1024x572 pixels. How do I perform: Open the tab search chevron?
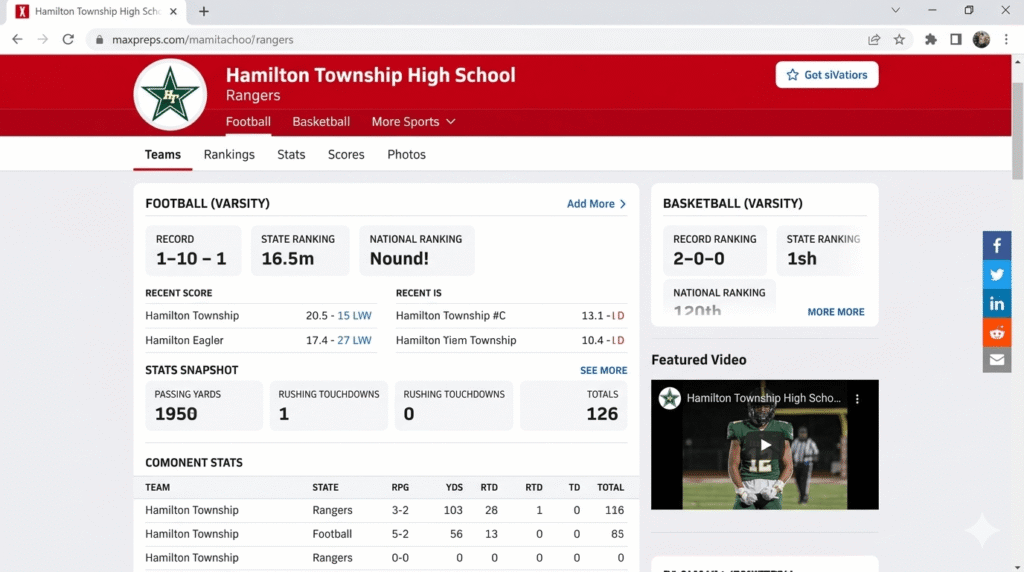[x=895, y=10]
